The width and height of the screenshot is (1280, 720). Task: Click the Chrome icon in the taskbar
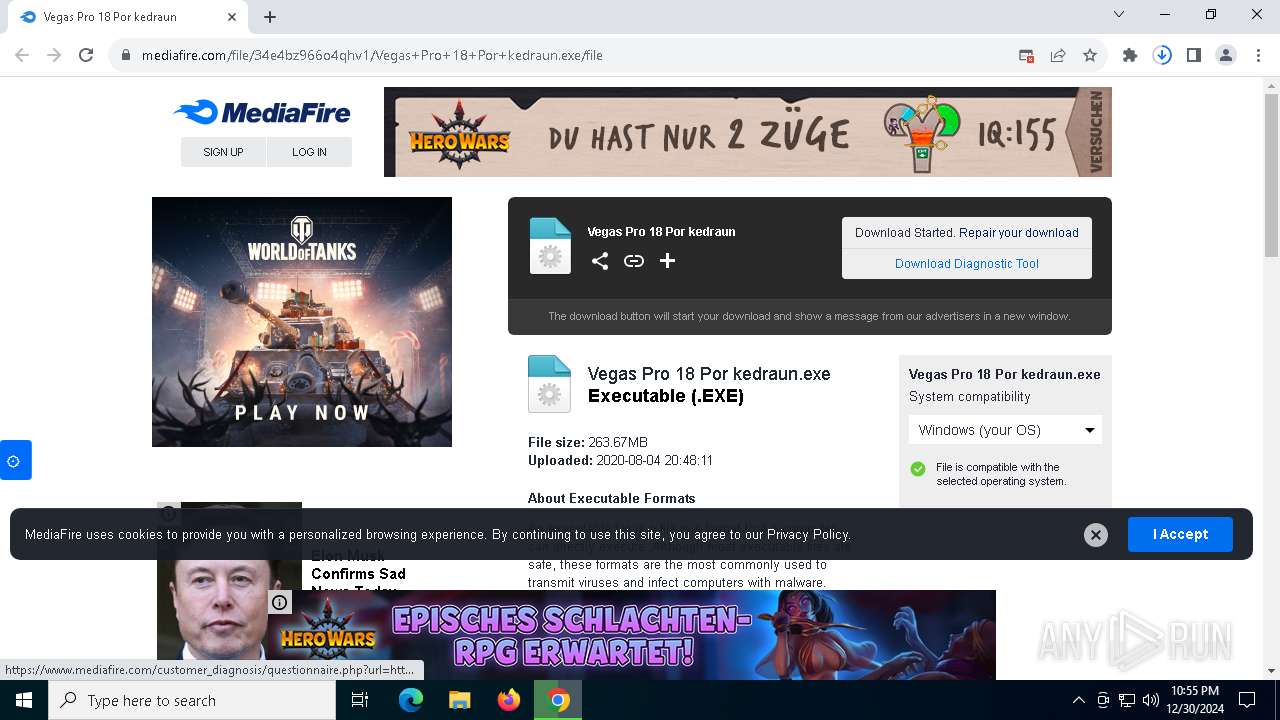tap(558, 700)
